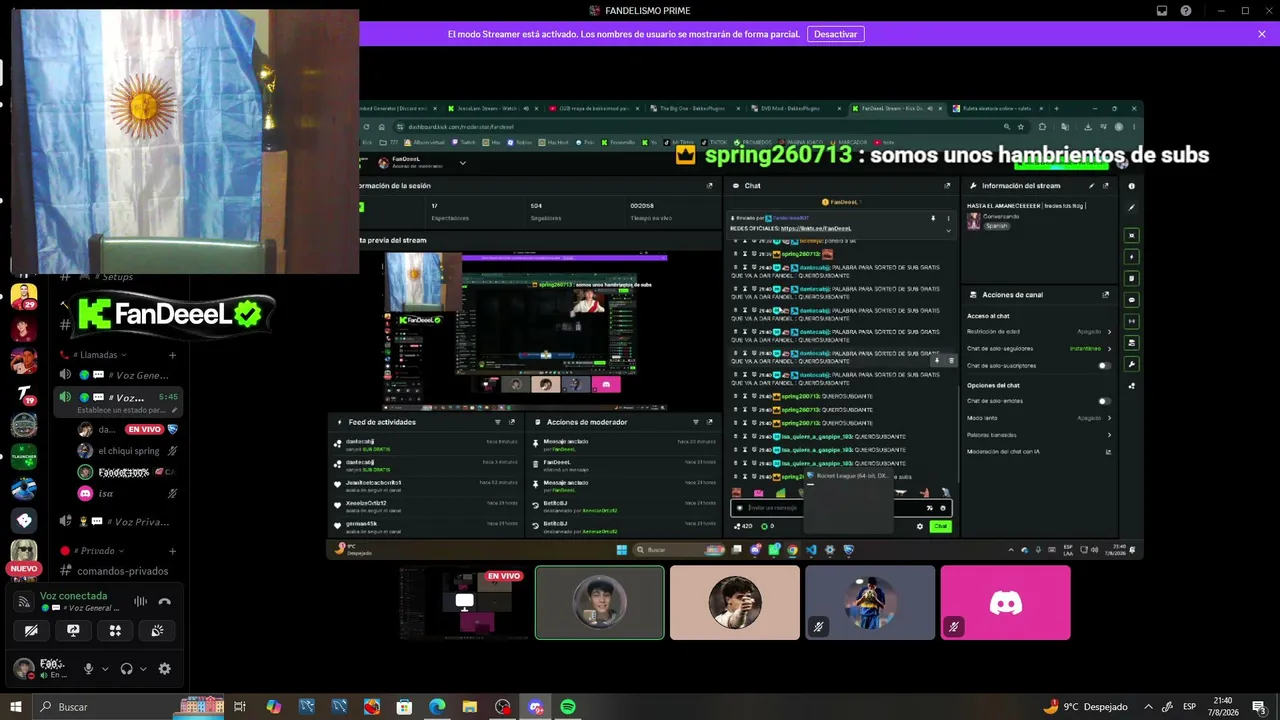Open the soundboard
1280x720 pixels.
point(157,630)
